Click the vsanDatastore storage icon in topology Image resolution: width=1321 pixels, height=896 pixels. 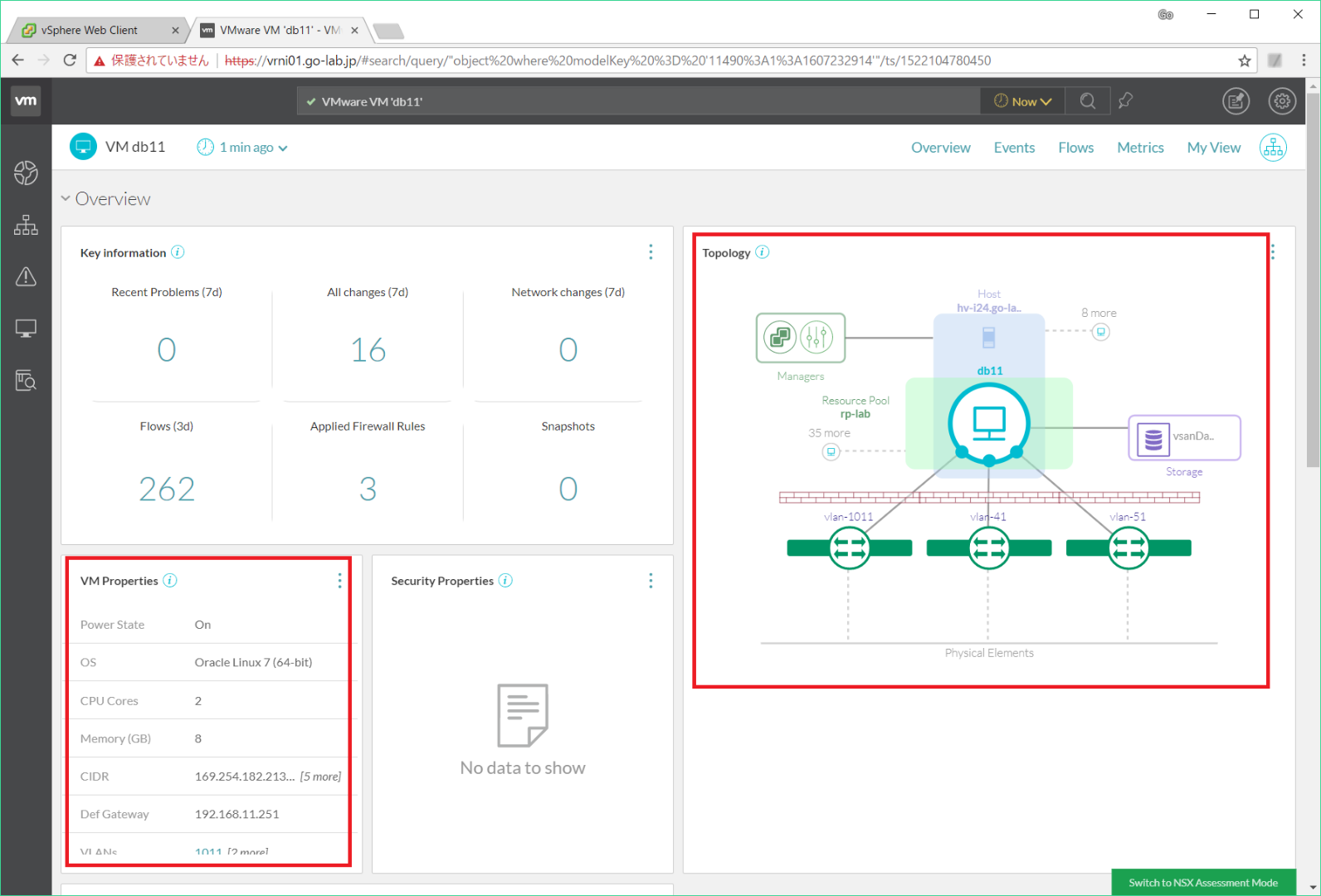(1153, 439)
